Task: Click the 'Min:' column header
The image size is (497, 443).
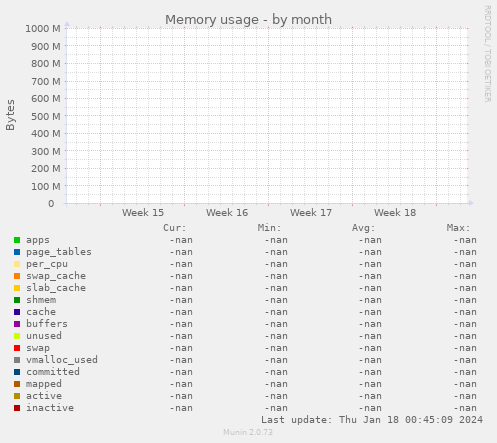Action: (x=269, y=228)
